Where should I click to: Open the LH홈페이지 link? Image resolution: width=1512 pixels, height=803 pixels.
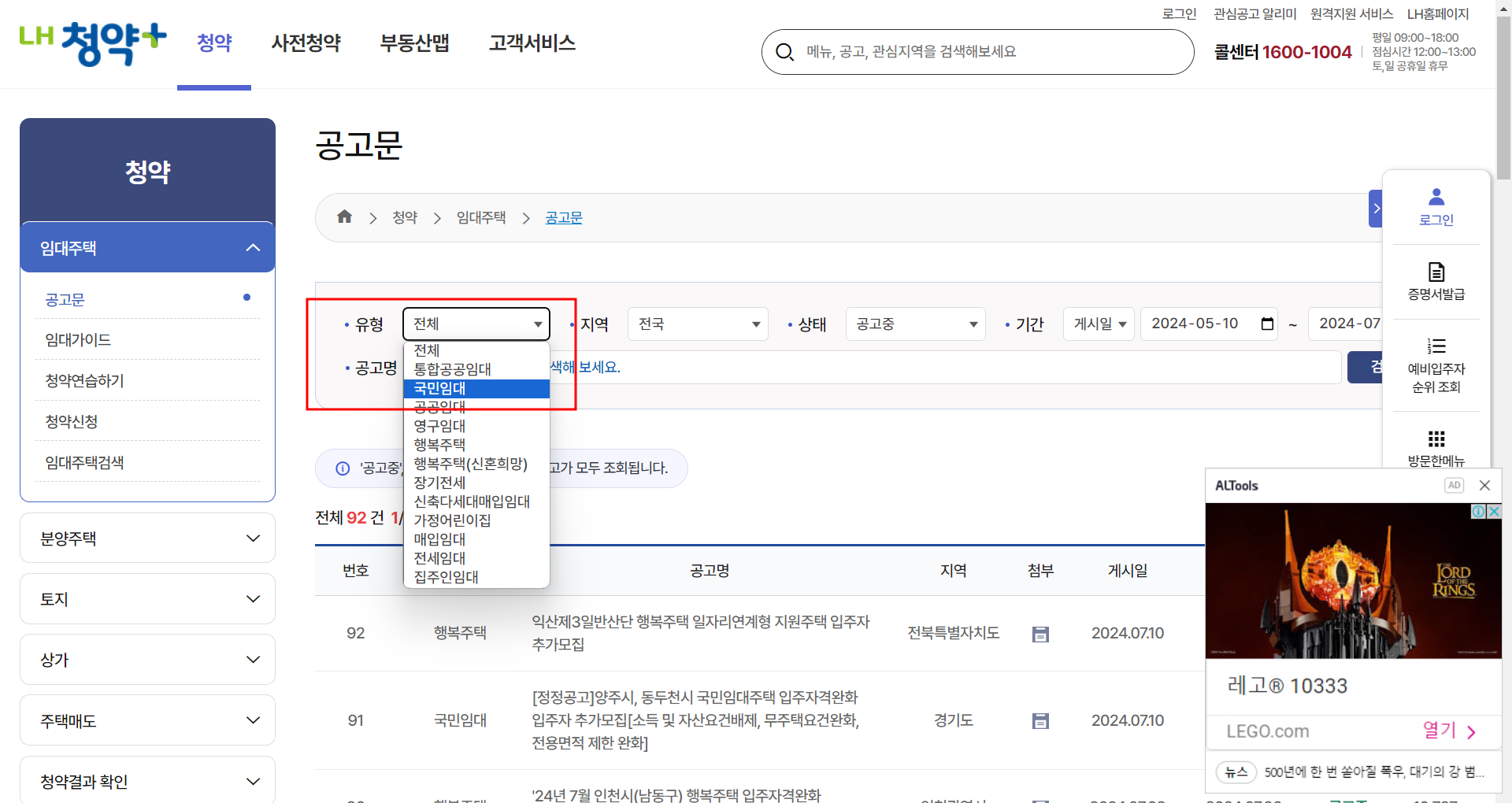pyautogui.click(x=1439, y=13)
